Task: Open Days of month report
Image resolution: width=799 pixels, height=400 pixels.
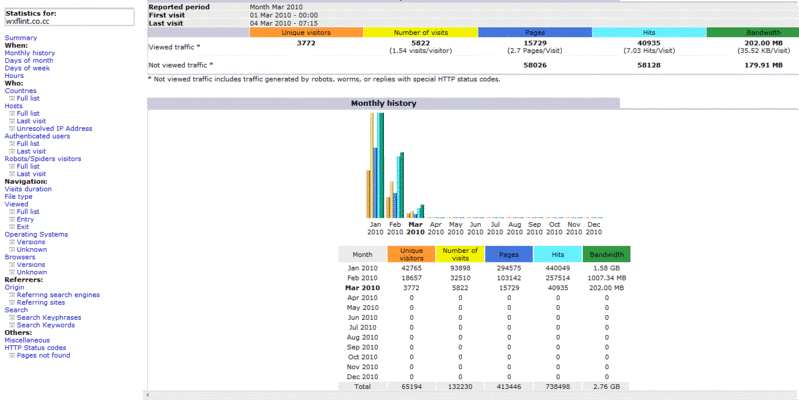Action: 29,61
